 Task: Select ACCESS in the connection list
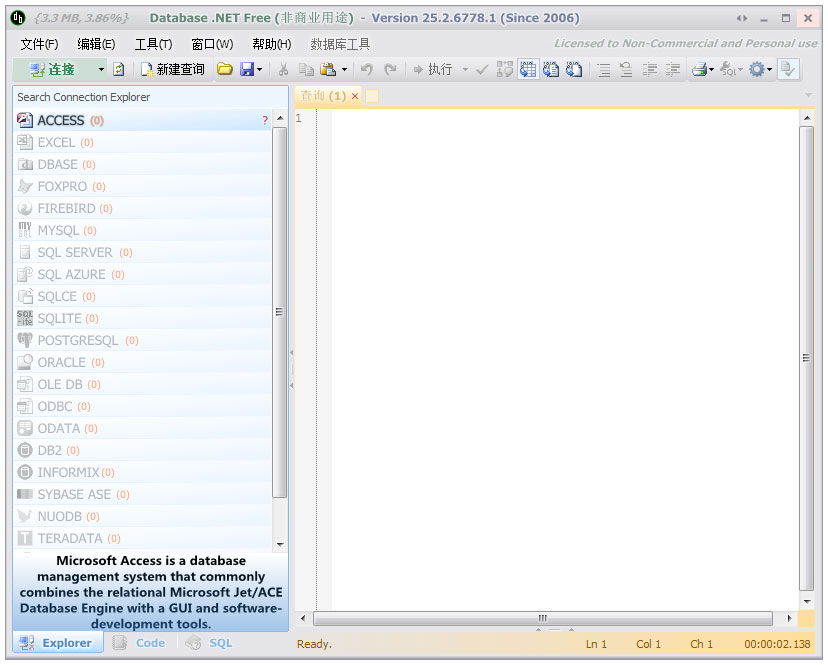(x=143, y=120)
